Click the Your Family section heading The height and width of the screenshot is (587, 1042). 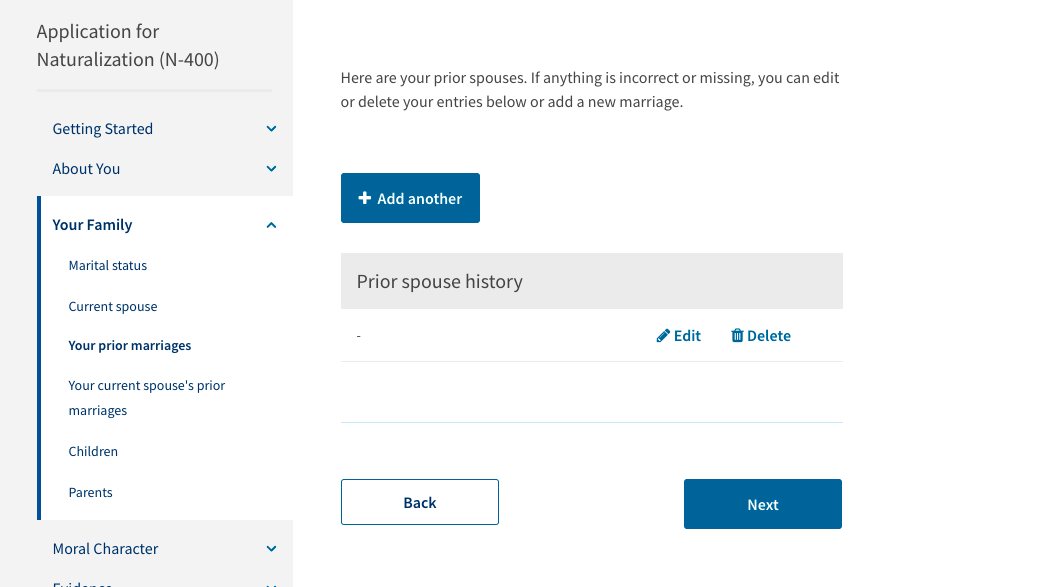coord(92,225)
